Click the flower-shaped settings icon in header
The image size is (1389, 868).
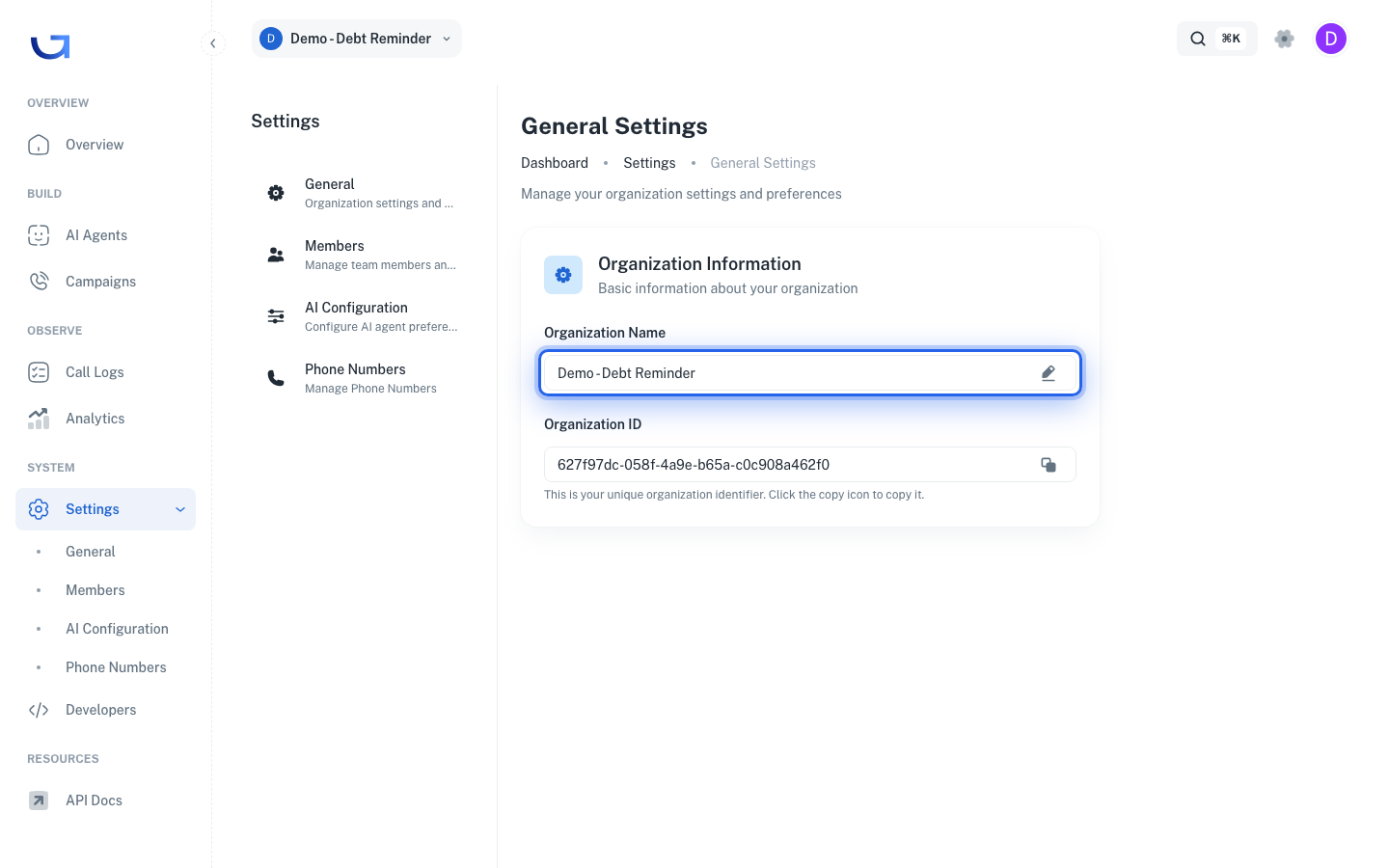(1284, 39)
